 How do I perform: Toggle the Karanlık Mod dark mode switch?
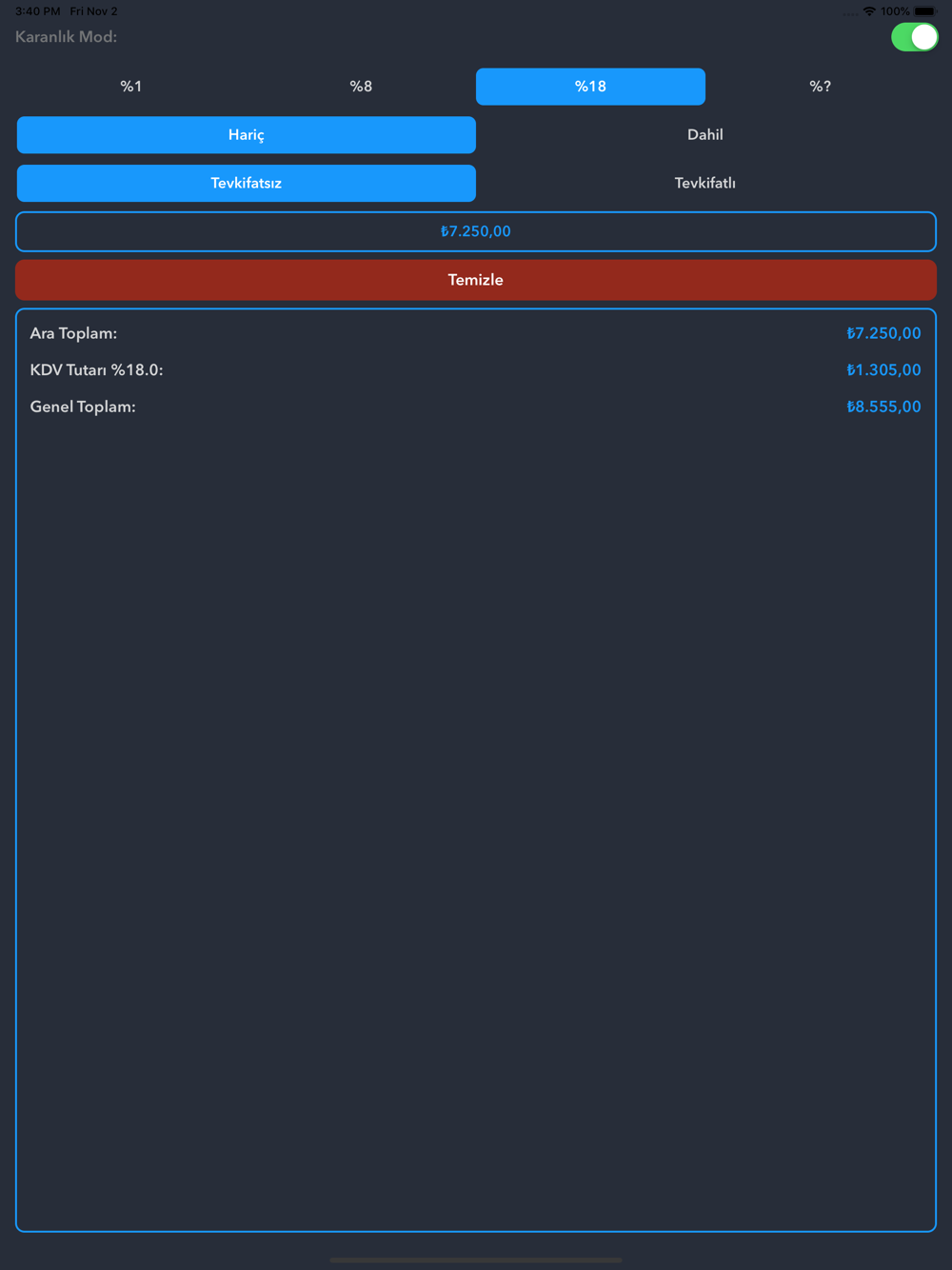click(914, 37)
